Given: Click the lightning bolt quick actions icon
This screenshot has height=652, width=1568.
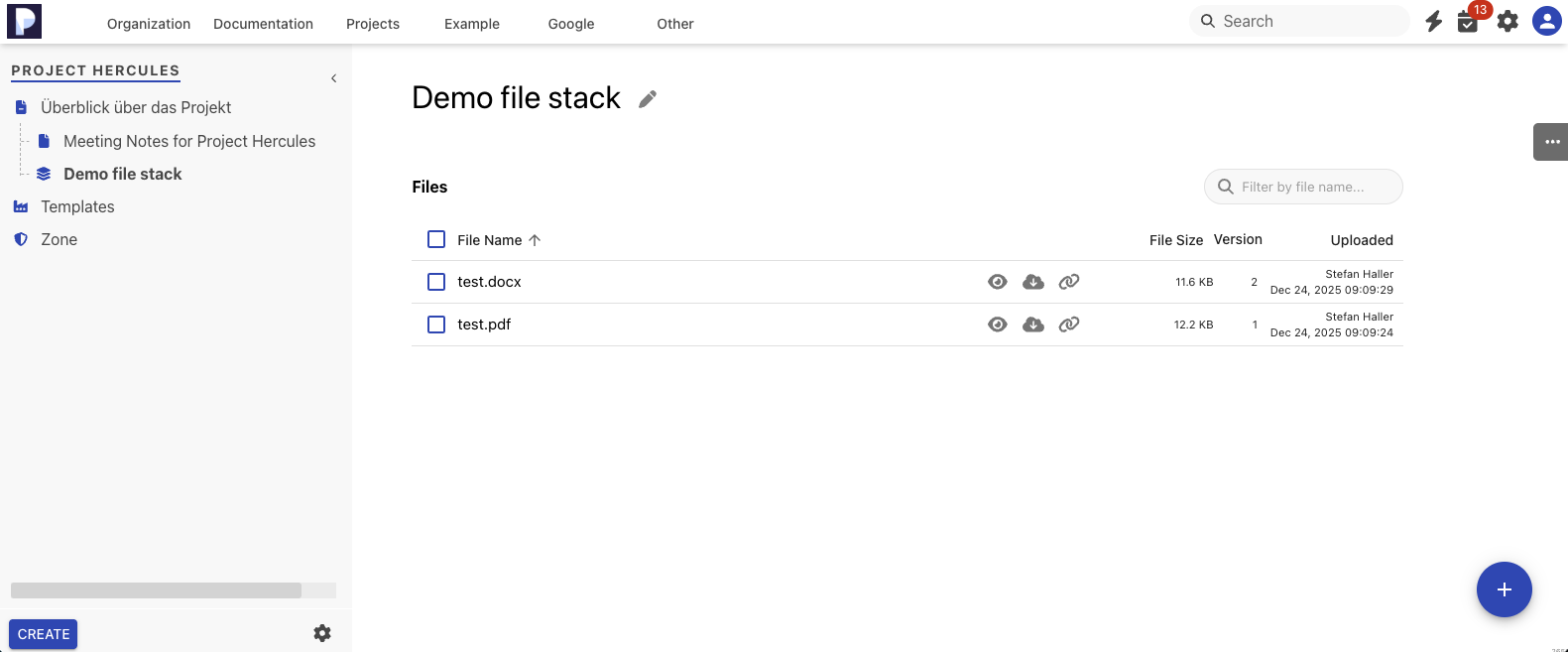Looking at the screenshot, I should click(1433, 22).
